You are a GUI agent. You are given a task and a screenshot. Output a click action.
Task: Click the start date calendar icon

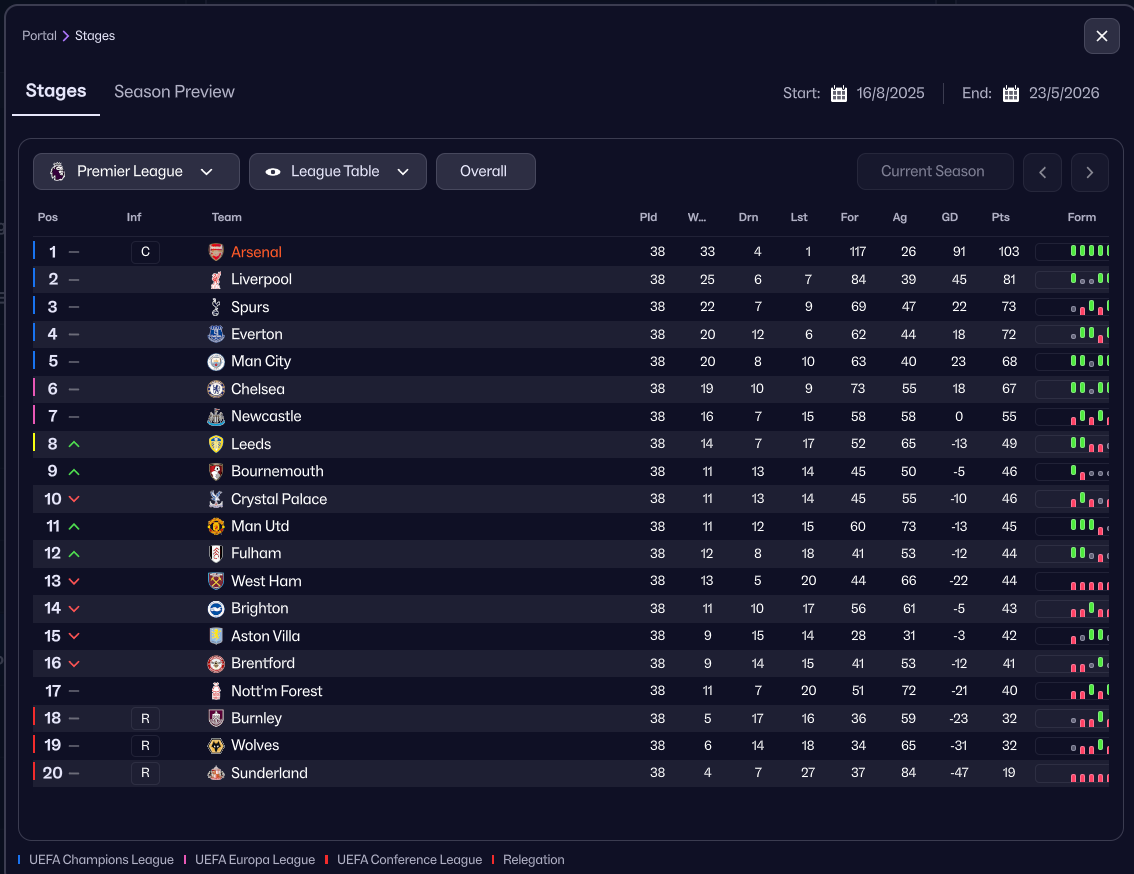839,94
